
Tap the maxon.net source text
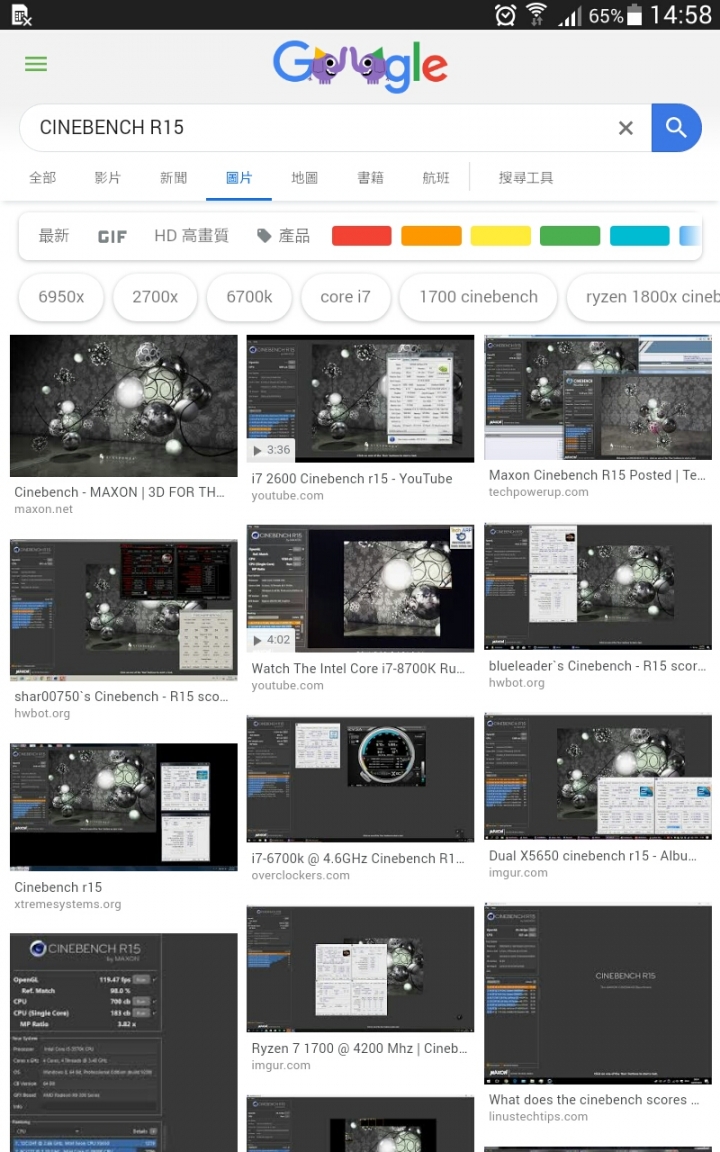[43, 509]
